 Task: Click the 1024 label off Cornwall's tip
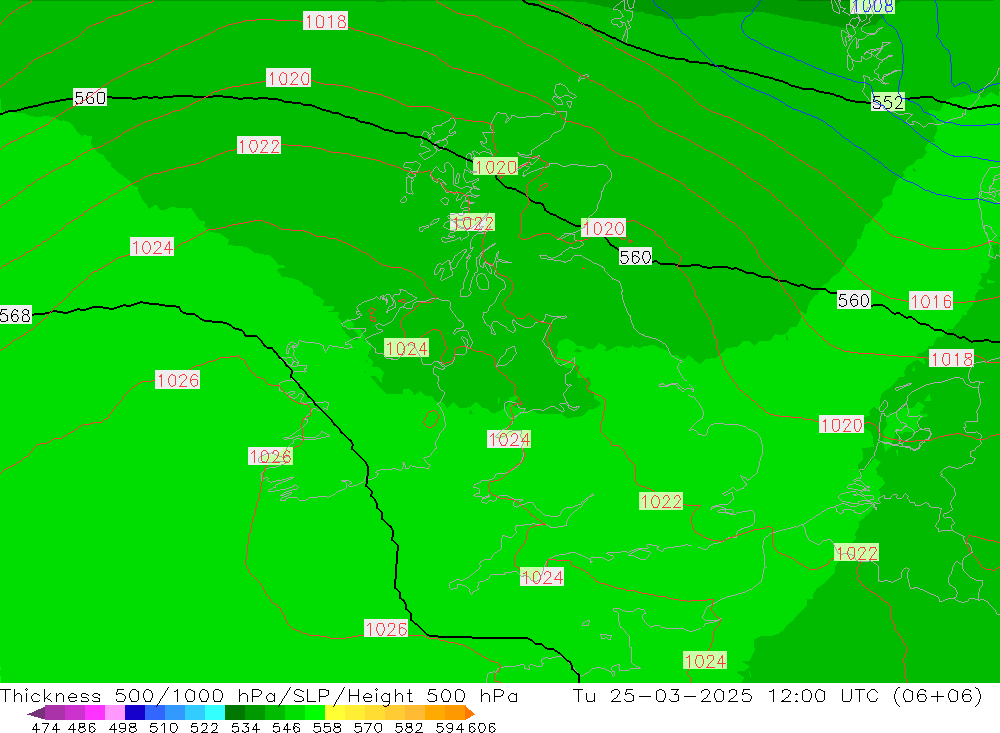click(541, 577)
